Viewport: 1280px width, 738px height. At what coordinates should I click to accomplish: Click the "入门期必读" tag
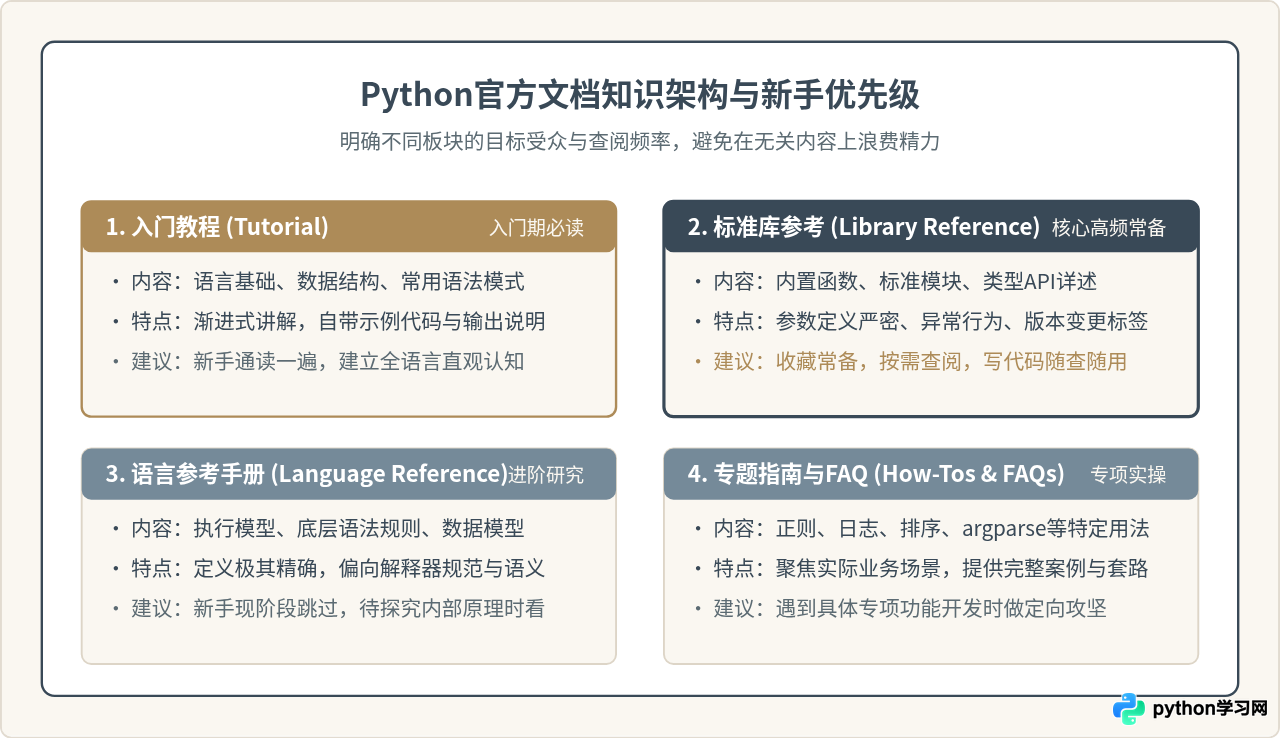[x=536, y=228]
